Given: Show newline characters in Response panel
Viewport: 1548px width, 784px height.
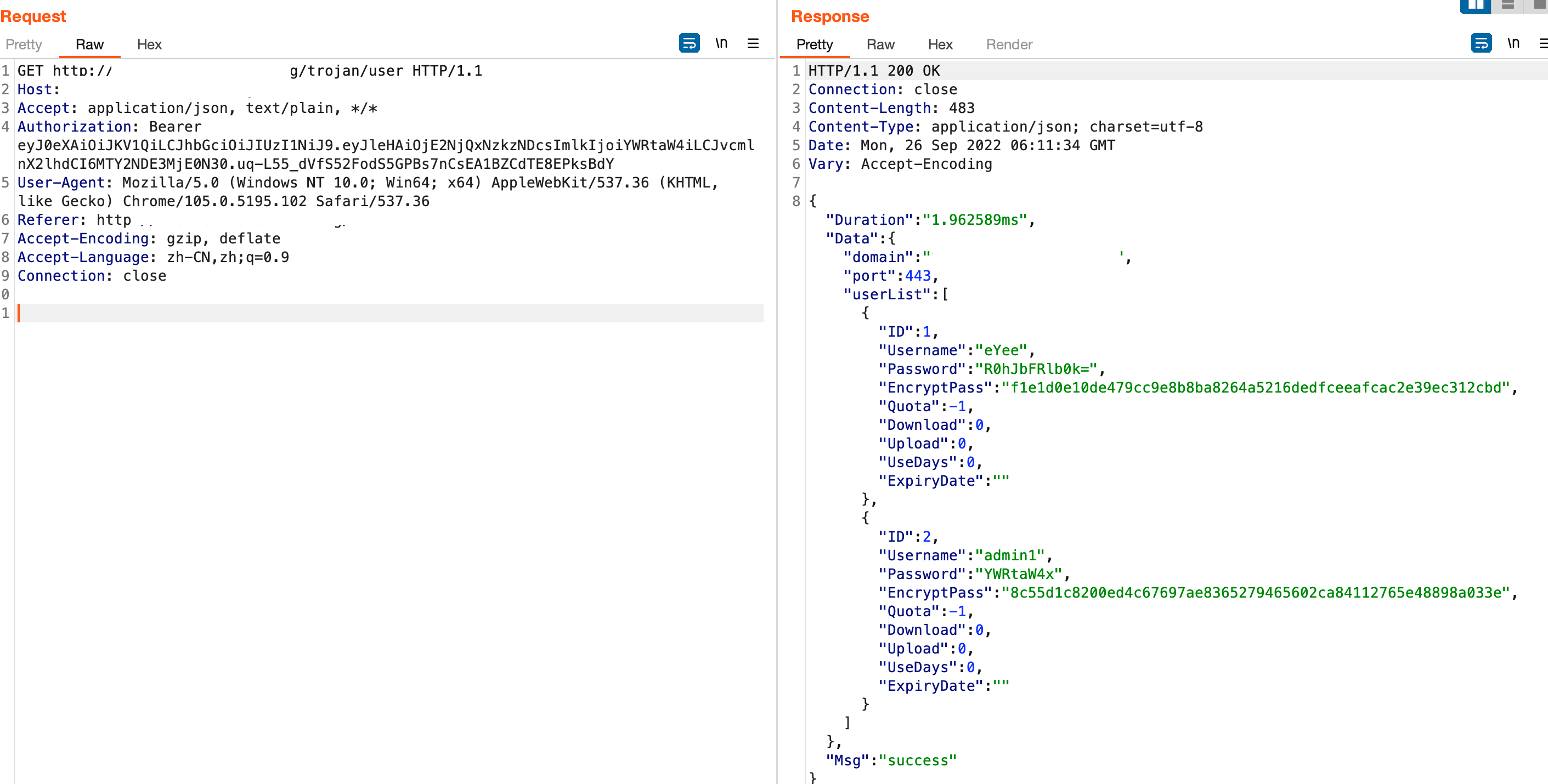Looking at the screenshot, I should point(1513,43).
